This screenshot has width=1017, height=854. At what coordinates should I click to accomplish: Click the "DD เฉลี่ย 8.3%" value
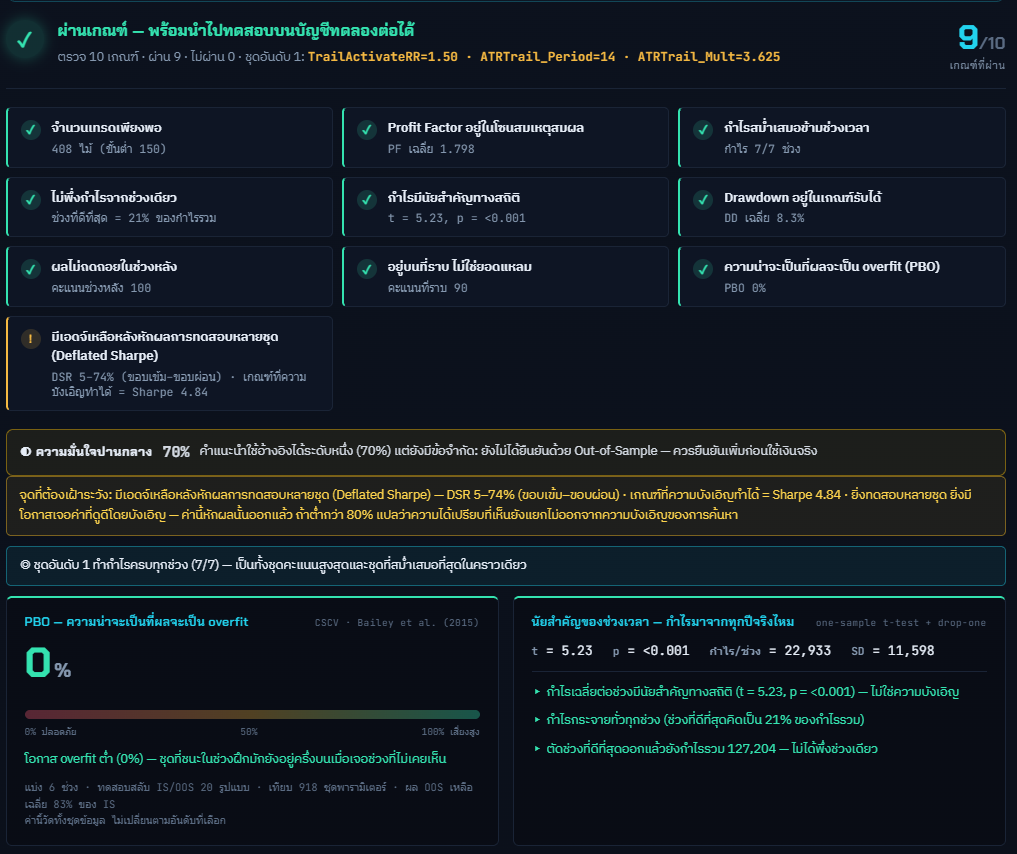[764, 219]
